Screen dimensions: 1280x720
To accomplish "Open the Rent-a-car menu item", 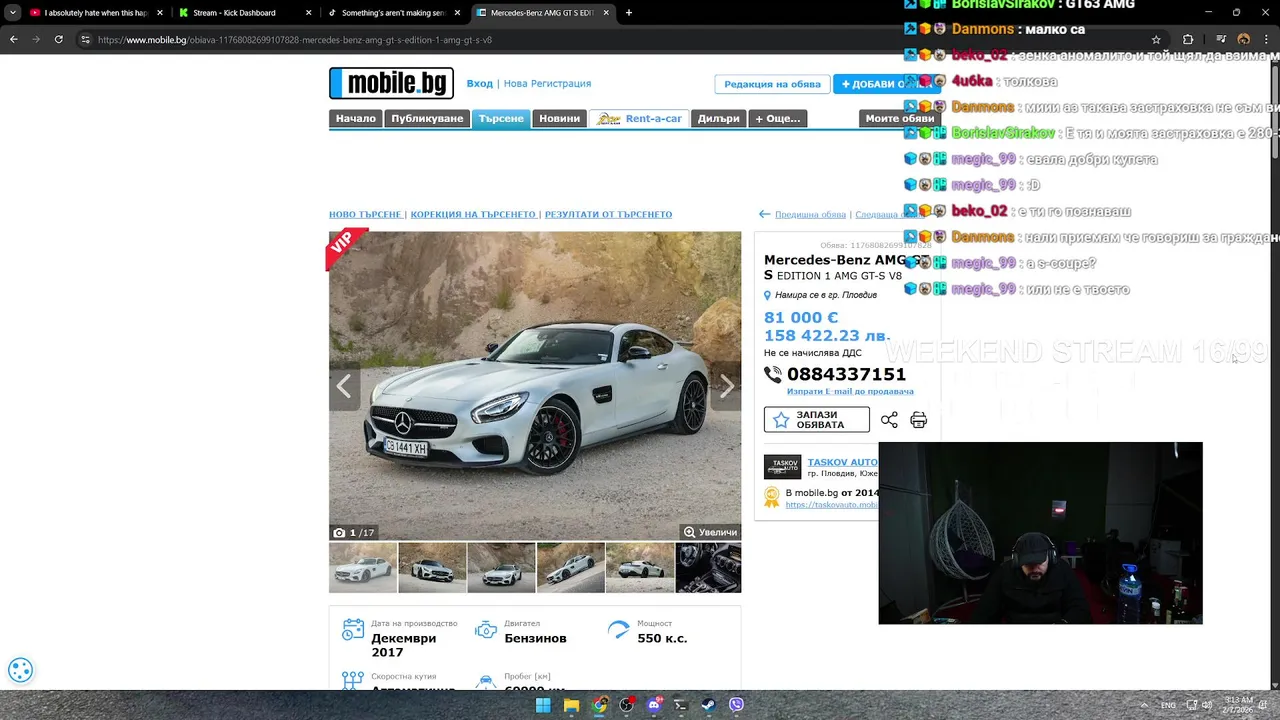I will tap(639, 118).
